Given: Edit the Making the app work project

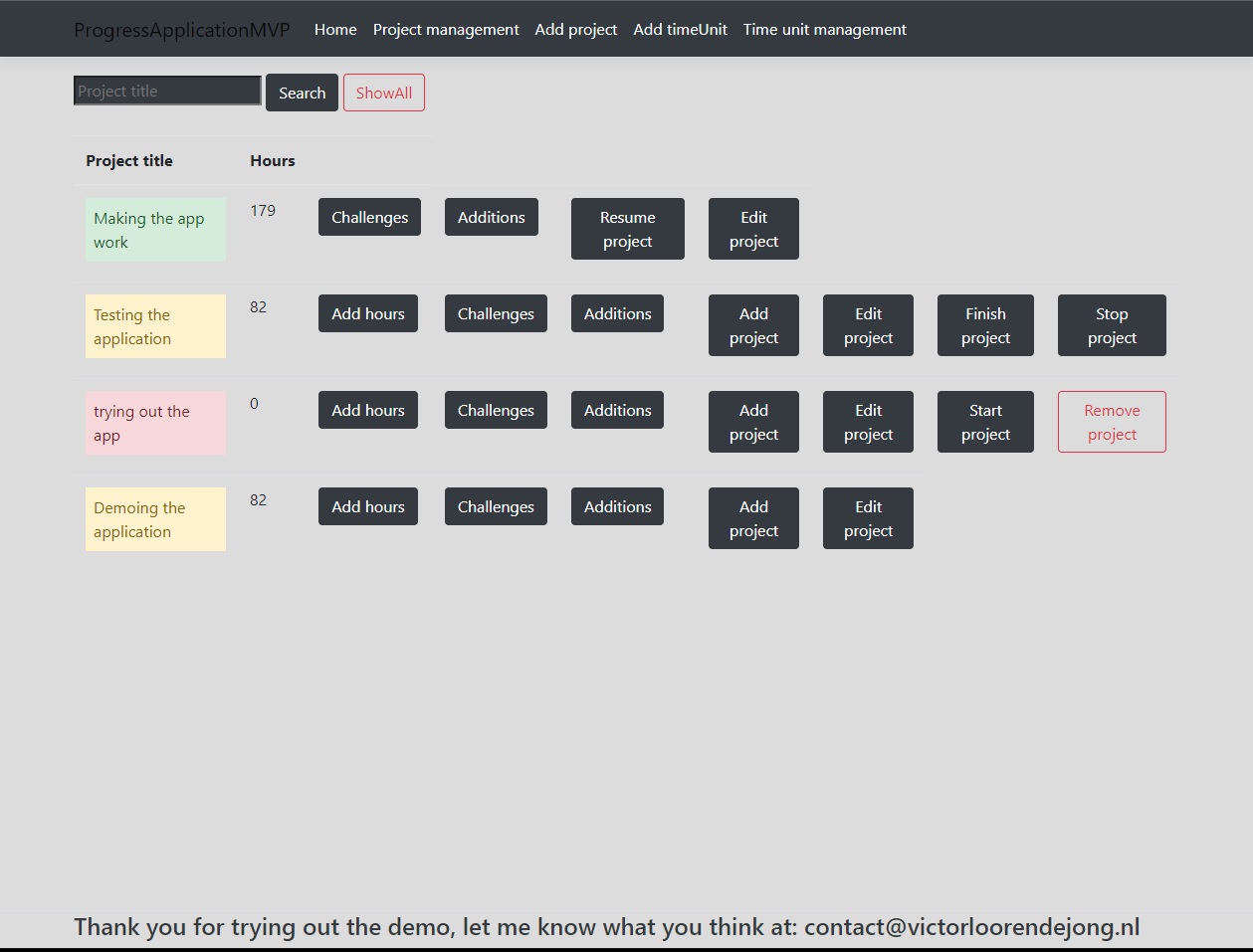Looking at the screenshot, I should 753,229.
